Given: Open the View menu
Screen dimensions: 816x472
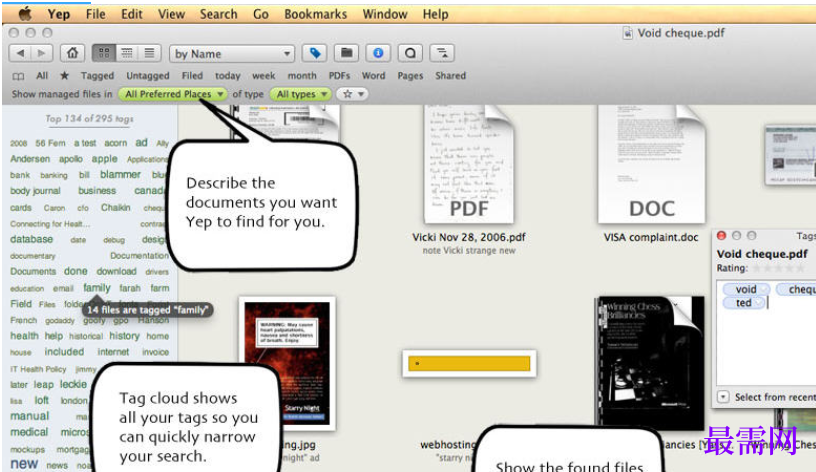Looking at the screenshot, I should point(171,14).
